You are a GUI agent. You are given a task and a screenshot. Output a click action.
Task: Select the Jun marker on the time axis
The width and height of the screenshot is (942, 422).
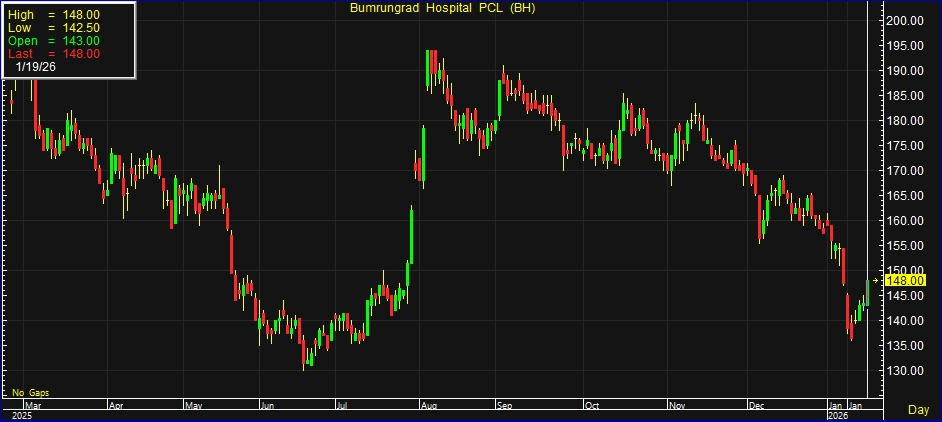[267, 407]
